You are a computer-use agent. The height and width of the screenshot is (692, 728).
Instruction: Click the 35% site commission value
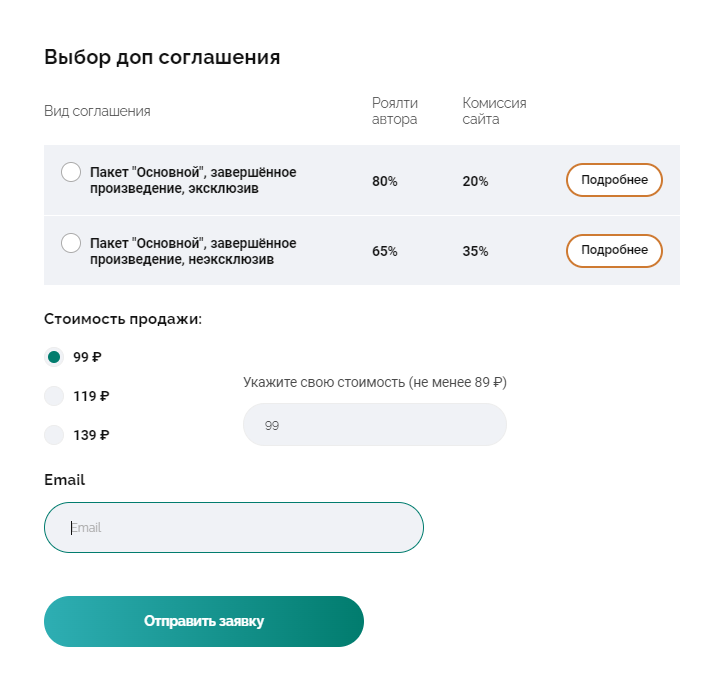pos(475,251)
